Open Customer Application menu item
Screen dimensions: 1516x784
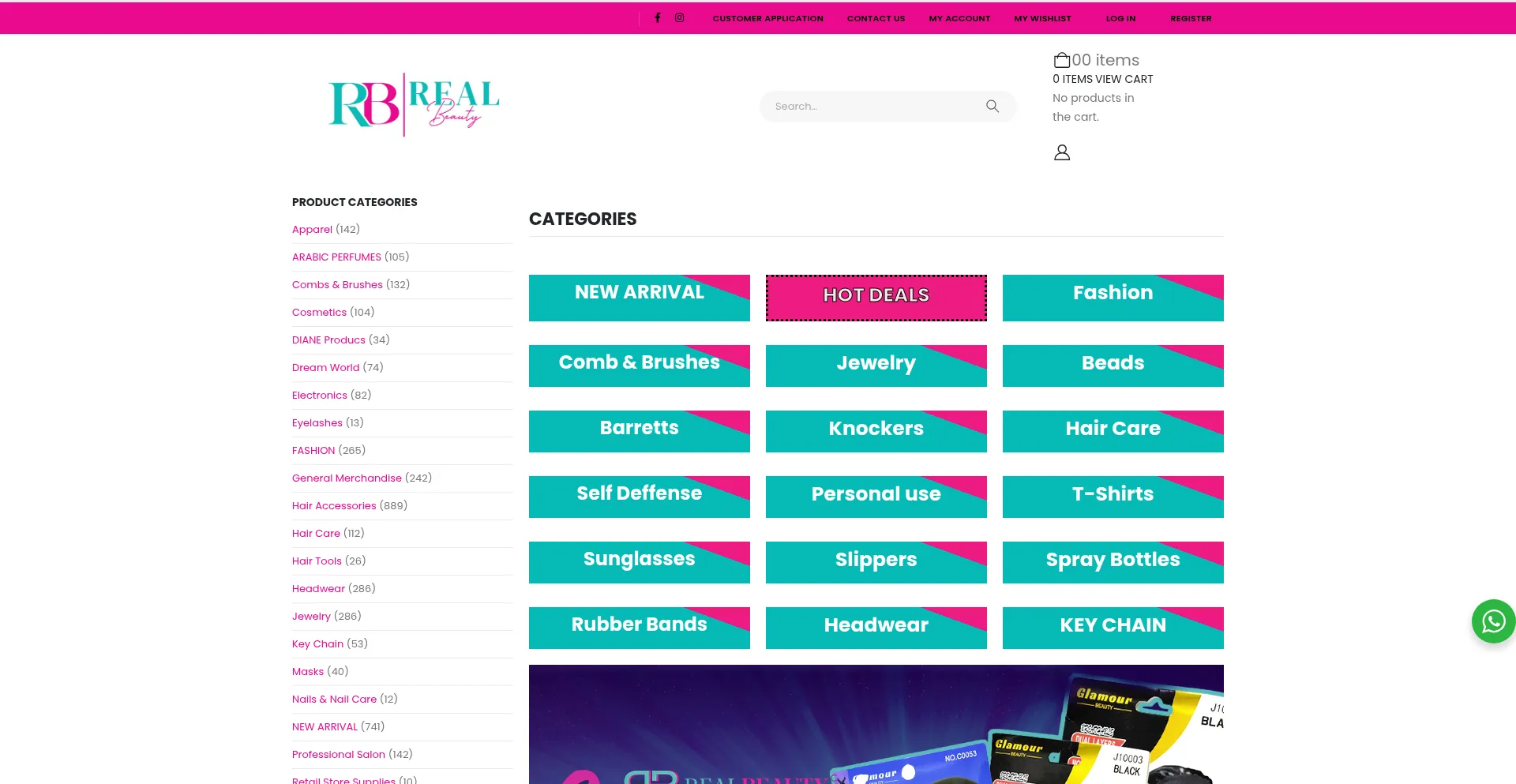click(x=767, y=18)
